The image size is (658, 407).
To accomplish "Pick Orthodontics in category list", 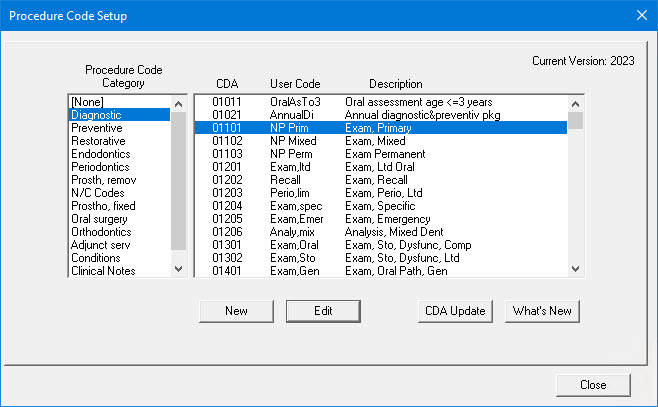I will tap(101, 232).
